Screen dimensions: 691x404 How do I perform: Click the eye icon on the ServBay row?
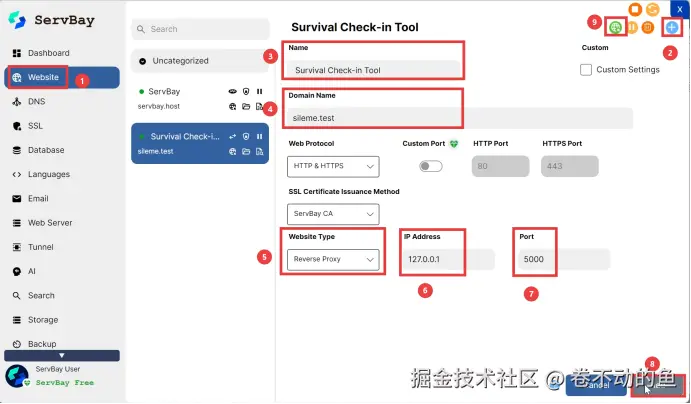click(x=232, y=92)
